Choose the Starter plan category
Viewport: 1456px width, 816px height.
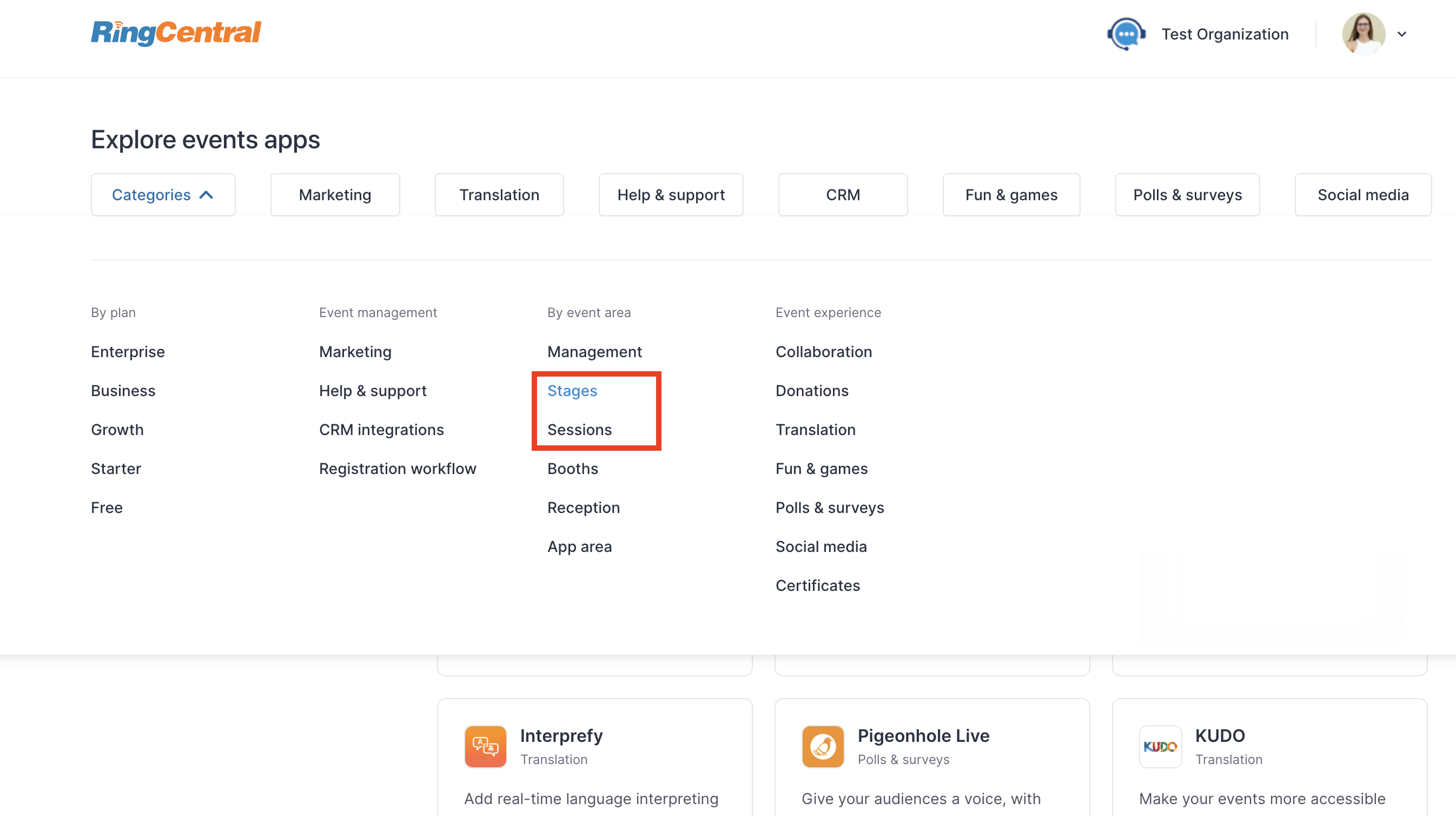(116, 469)
